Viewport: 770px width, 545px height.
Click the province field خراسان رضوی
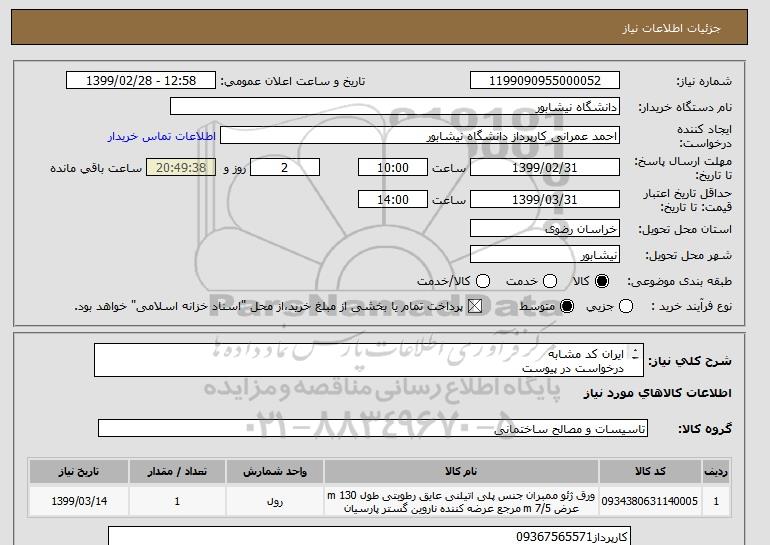point(545,229)
